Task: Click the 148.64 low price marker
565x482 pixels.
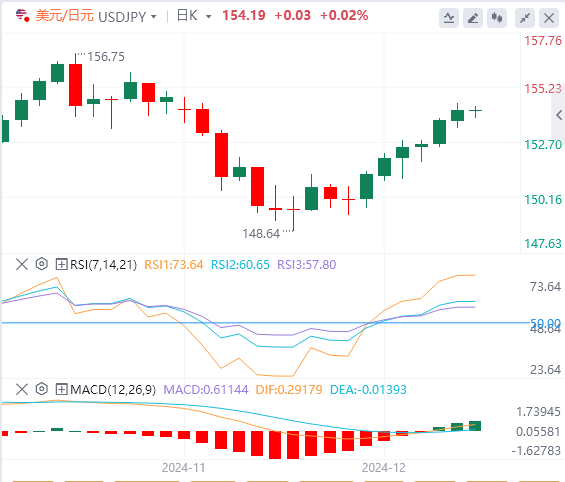Action: [261, 234]
